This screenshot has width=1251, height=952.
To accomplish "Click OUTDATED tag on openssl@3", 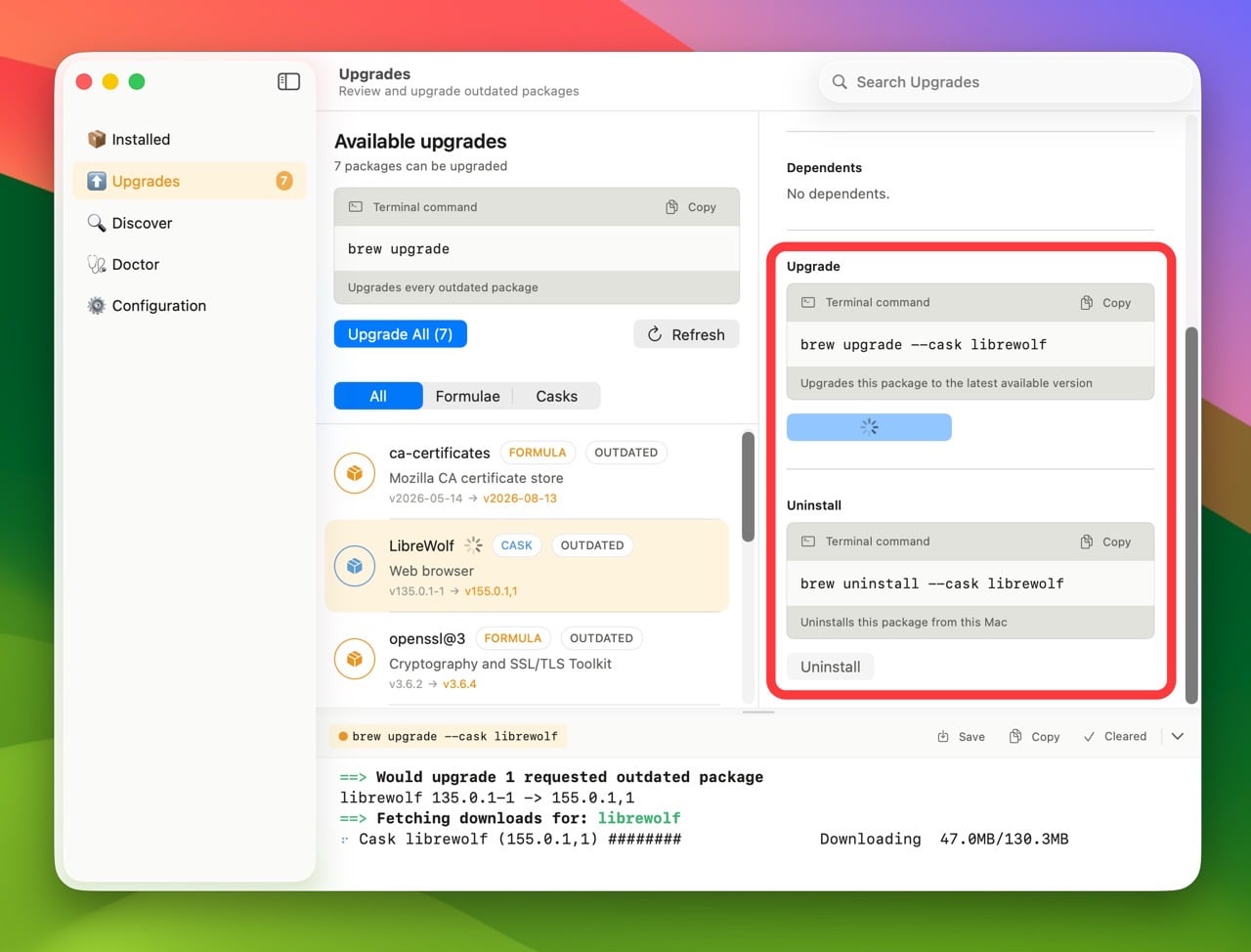I will point(601,638).
